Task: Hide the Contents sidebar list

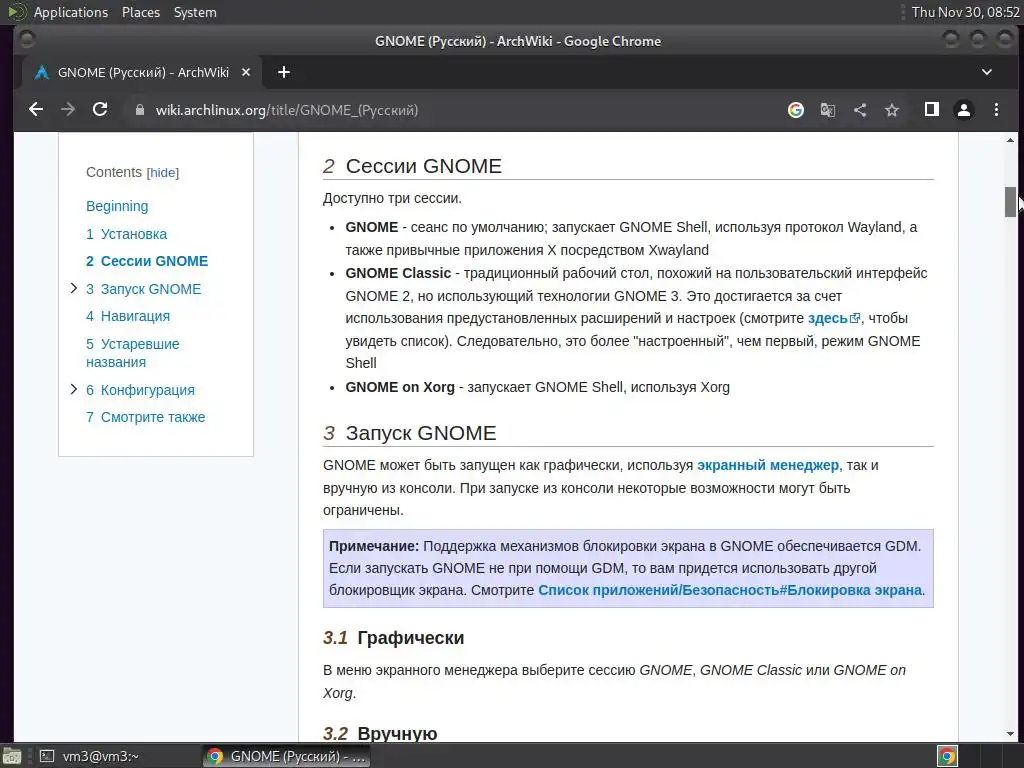Action: pyautogui.click(x=163, y=172)
